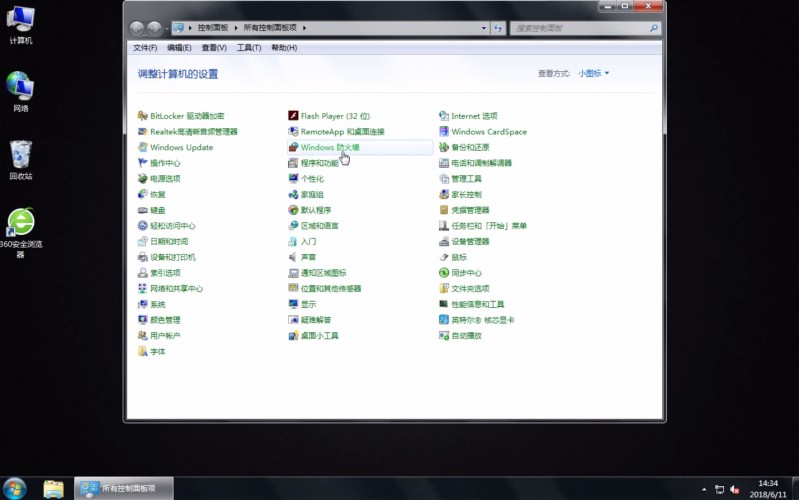Open the 帮助(H) menu
The height and width of the screenshot is (500, 799).
click(284, 47)
